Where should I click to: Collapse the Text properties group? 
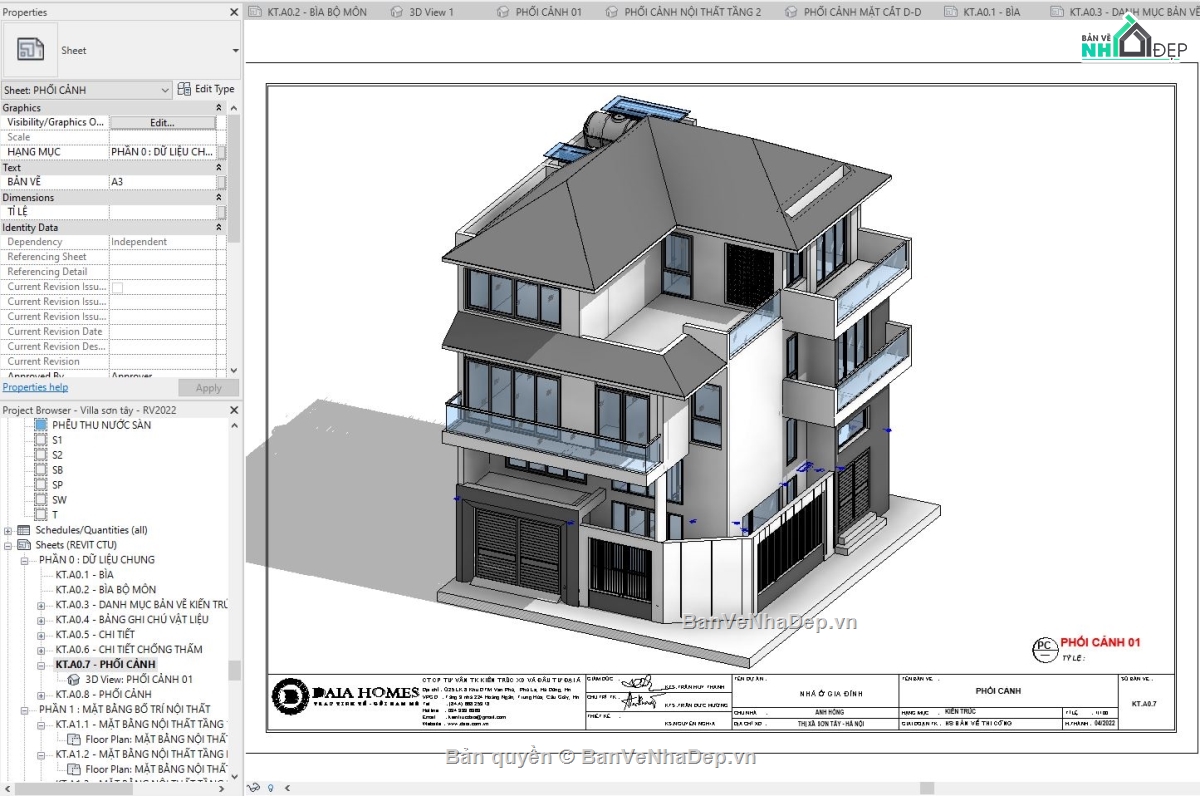point(219,168)
